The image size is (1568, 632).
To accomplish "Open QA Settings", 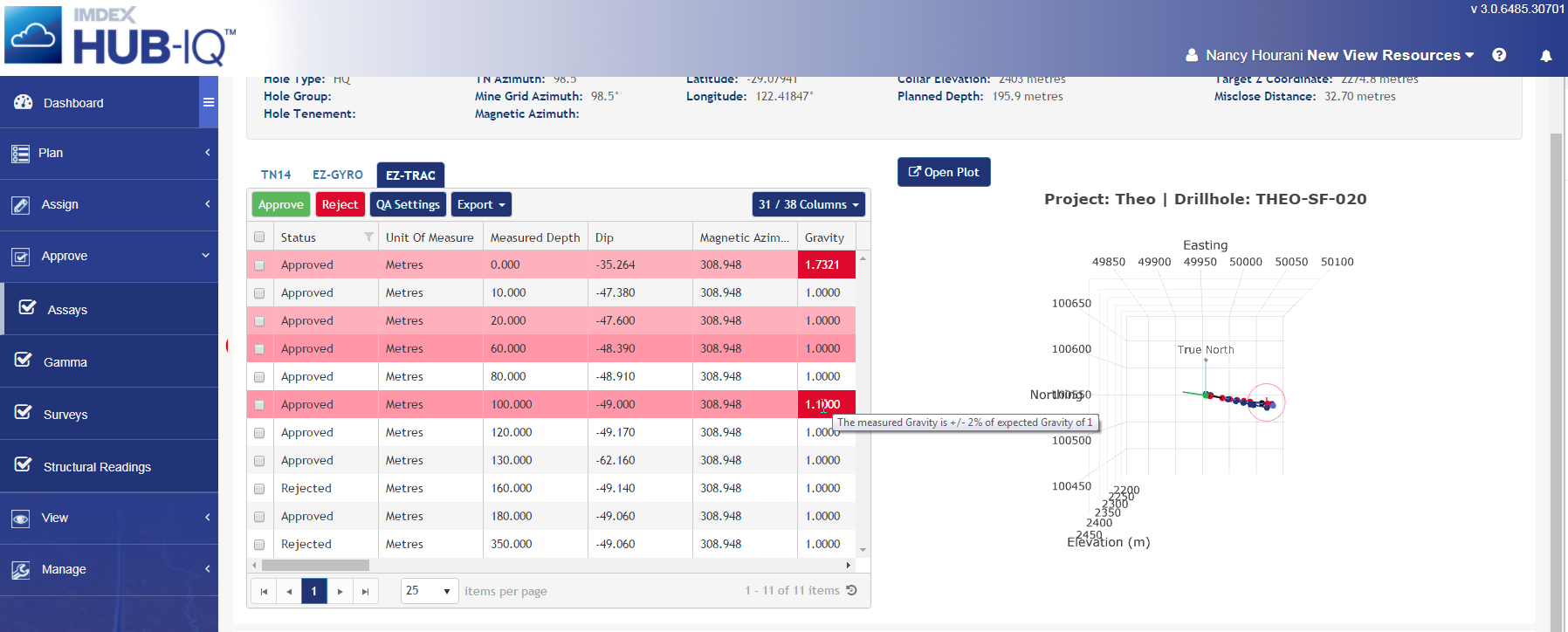I will point(408,204).
